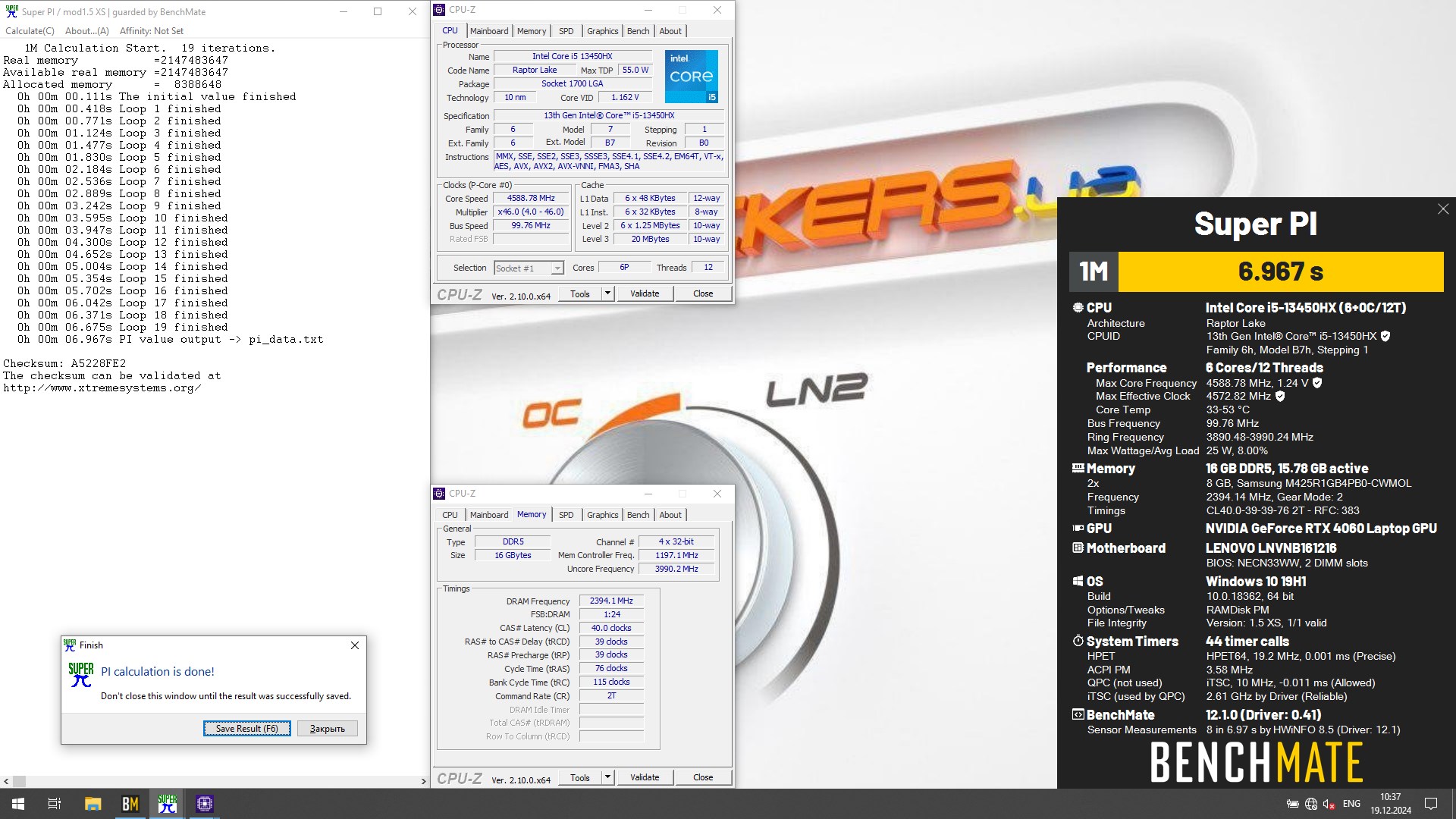This screenshot has height=819, width=1456.
Task: Close the Finish dialog with X
Action: click(355, 645)
